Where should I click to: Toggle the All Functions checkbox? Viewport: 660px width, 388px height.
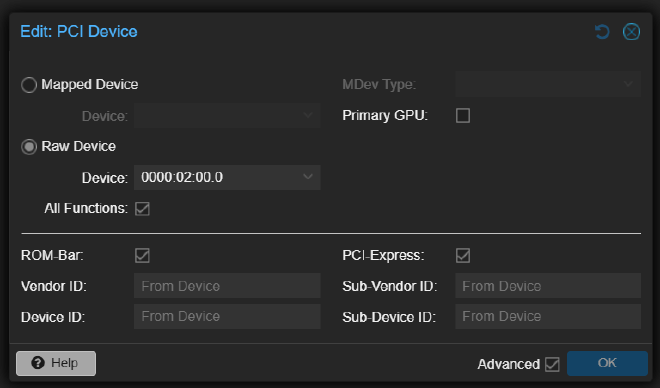point(142,208)
